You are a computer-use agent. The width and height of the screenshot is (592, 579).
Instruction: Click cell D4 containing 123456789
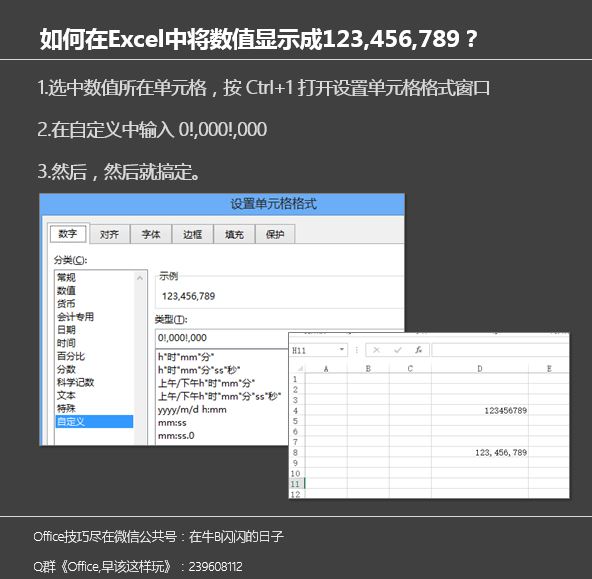click(x=480, y=411)
